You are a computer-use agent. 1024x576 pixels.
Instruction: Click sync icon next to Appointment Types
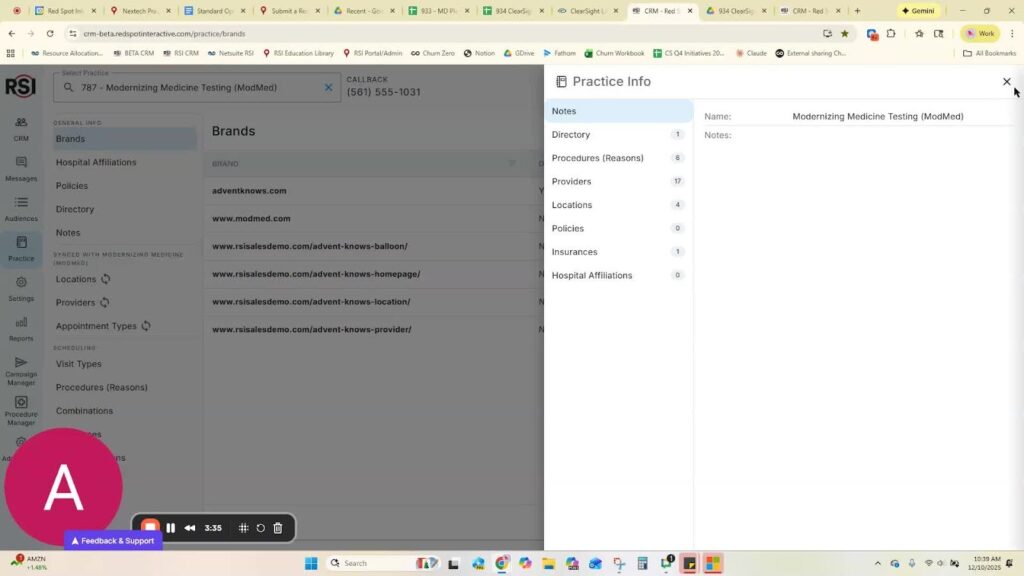coord(146,326)
